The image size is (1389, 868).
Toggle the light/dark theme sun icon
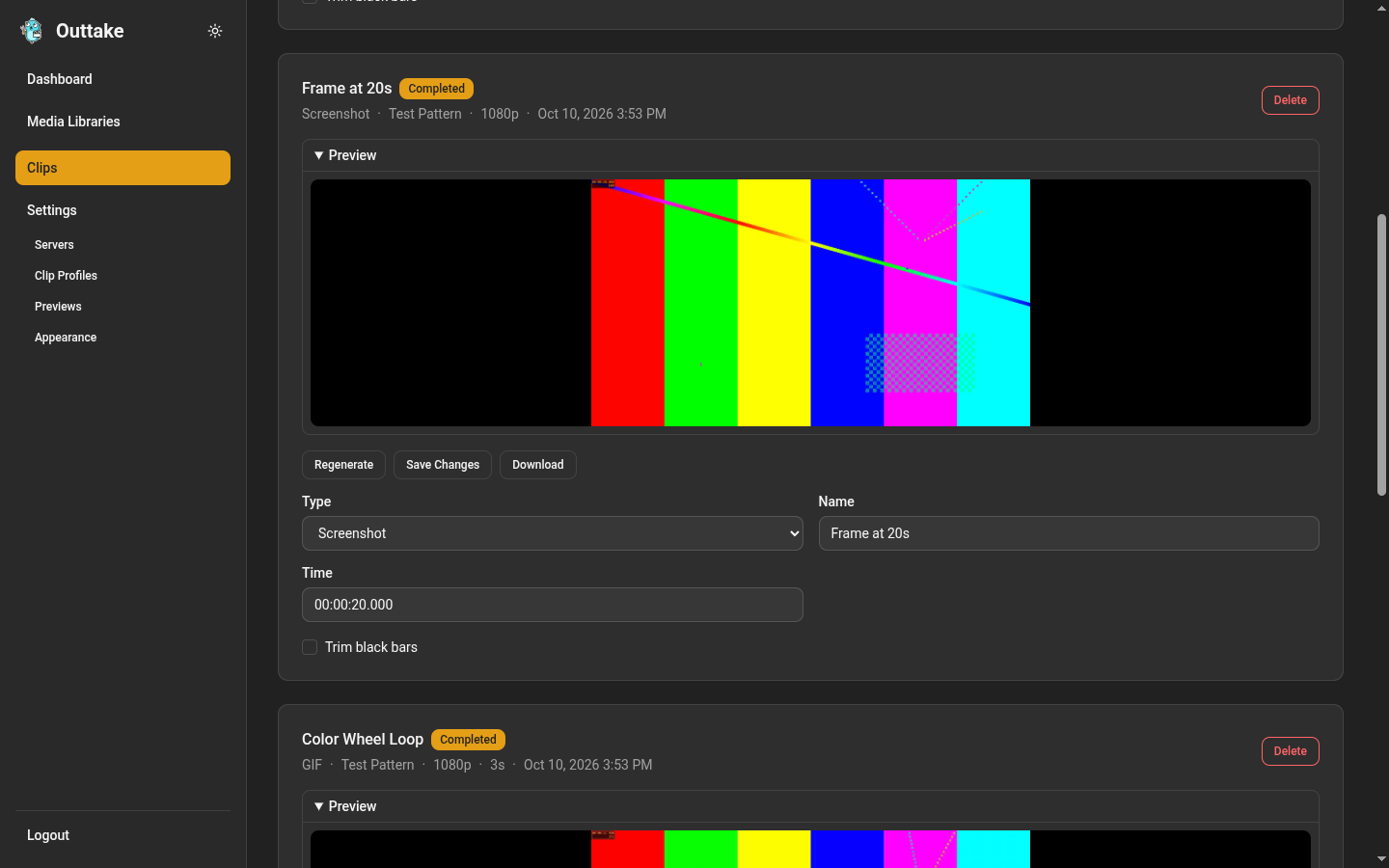pos(215,31)
